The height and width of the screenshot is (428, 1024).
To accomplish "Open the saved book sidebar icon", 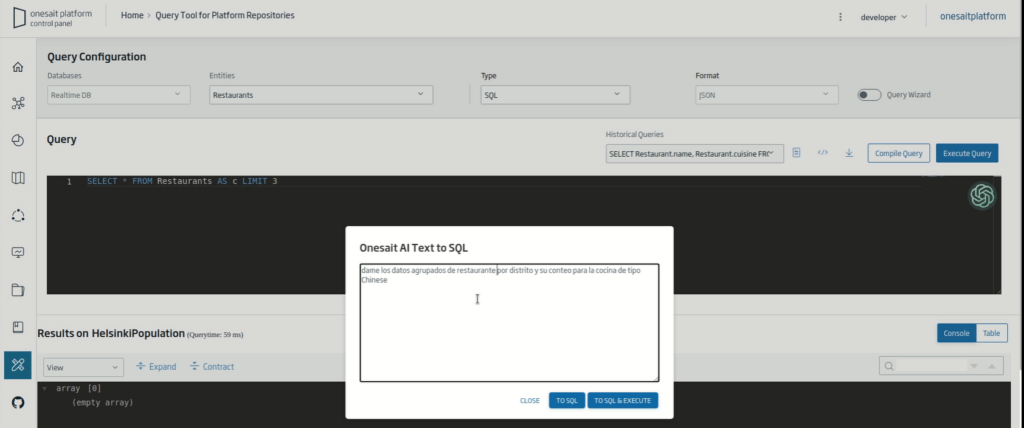I will coord(18,327).
